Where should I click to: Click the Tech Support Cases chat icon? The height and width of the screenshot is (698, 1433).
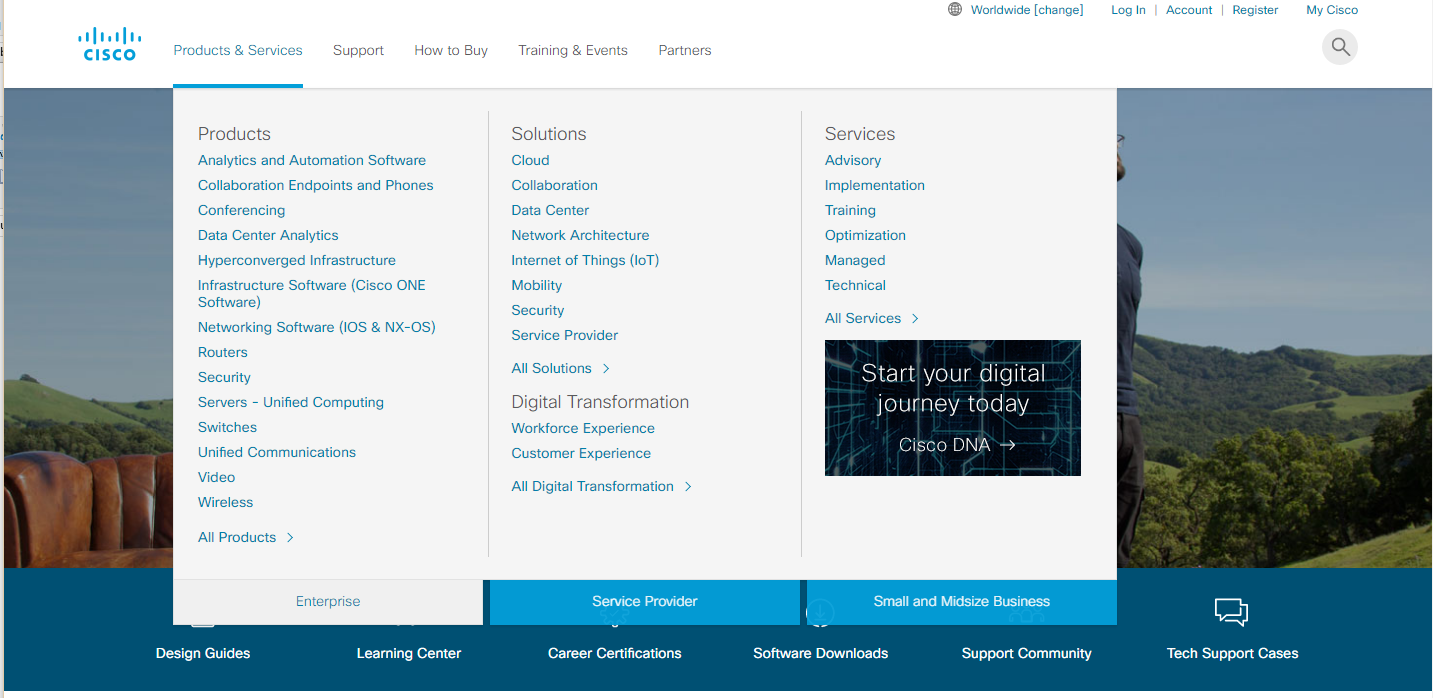tap(1231, 612)
